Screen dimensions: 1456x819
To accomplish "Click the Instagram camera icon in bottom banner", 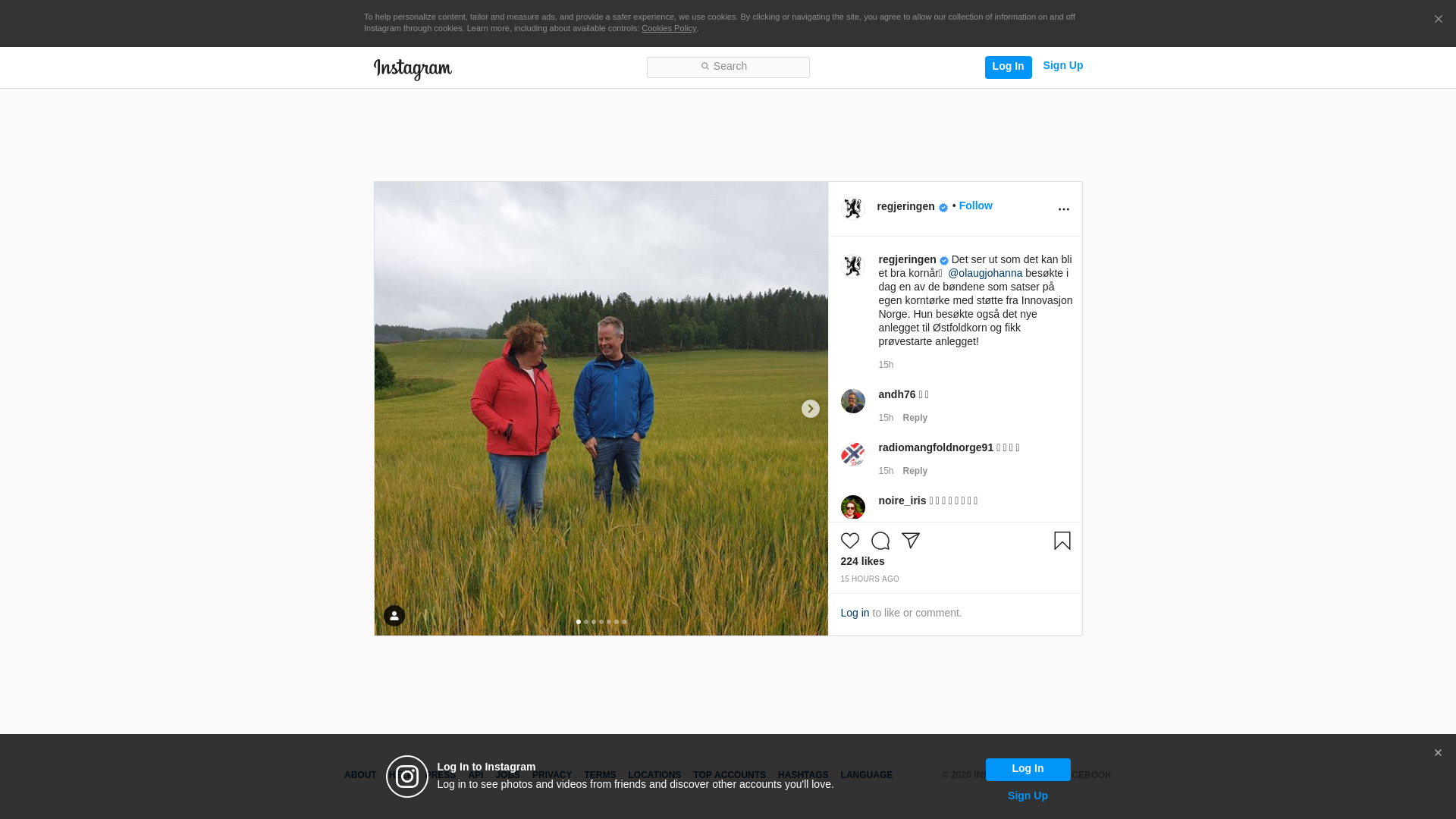I will (x=407, y=777).
